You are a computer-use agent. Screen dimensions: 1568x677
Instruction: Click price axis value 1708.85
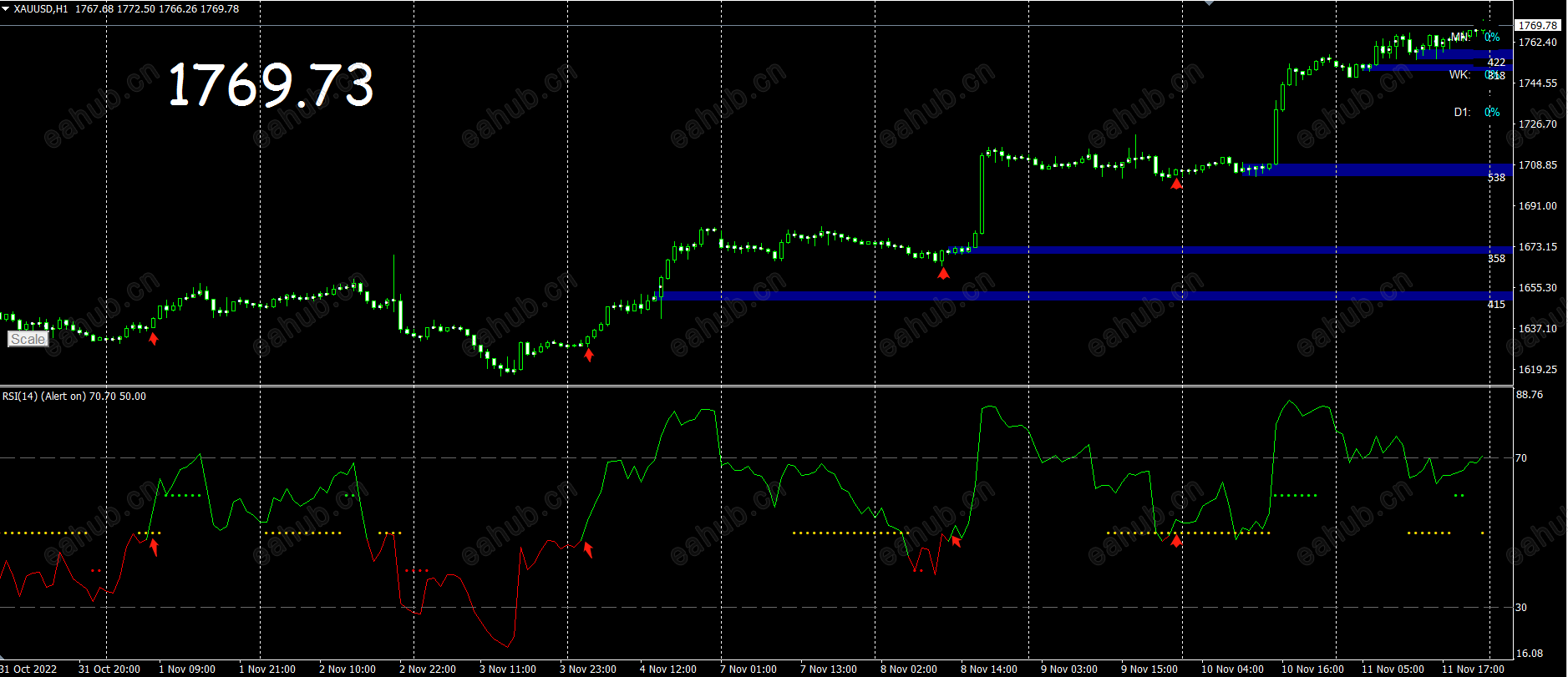pyautogui.click(x=1538, y=164)
